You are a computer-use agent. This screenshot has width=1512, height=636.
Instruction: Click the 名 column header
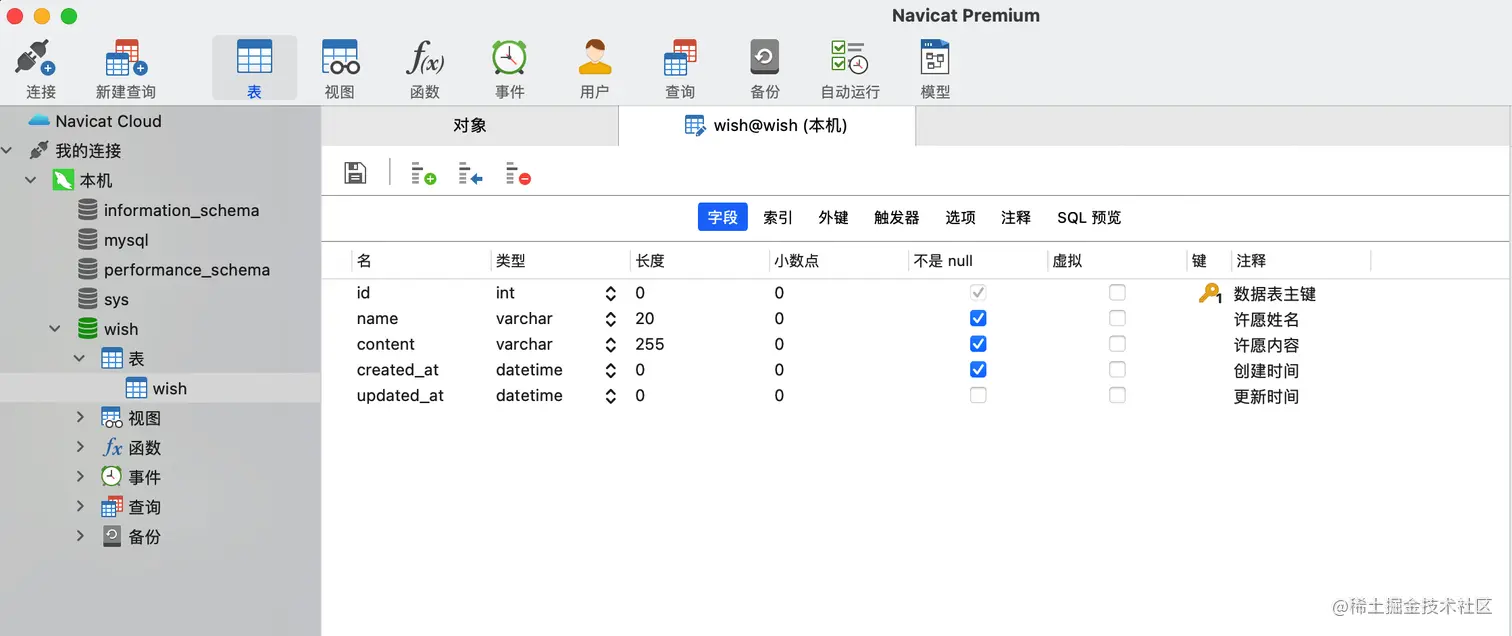point(421,261)
